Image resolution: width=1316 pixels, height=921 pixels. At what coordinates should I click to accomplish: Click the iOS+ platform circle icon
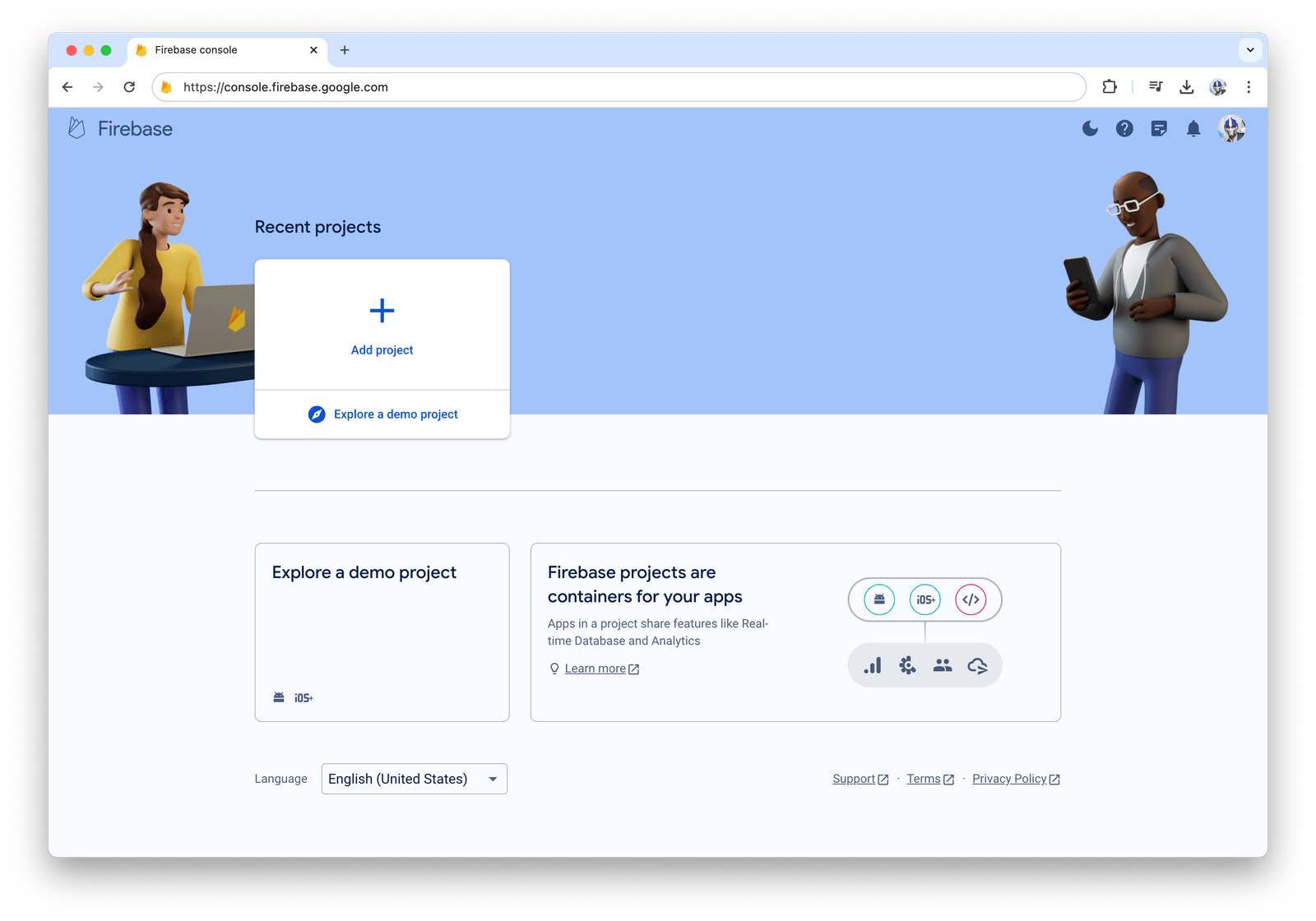[925, 599]
